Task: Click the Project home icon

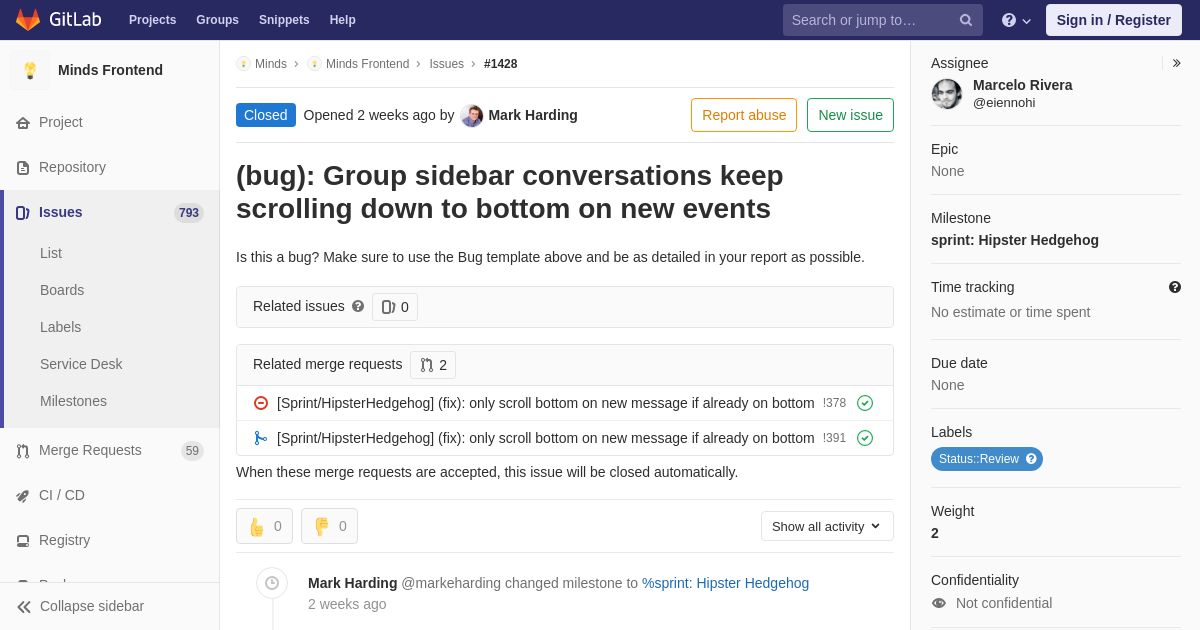Action: pyautogui.click(x=23, y=123)
